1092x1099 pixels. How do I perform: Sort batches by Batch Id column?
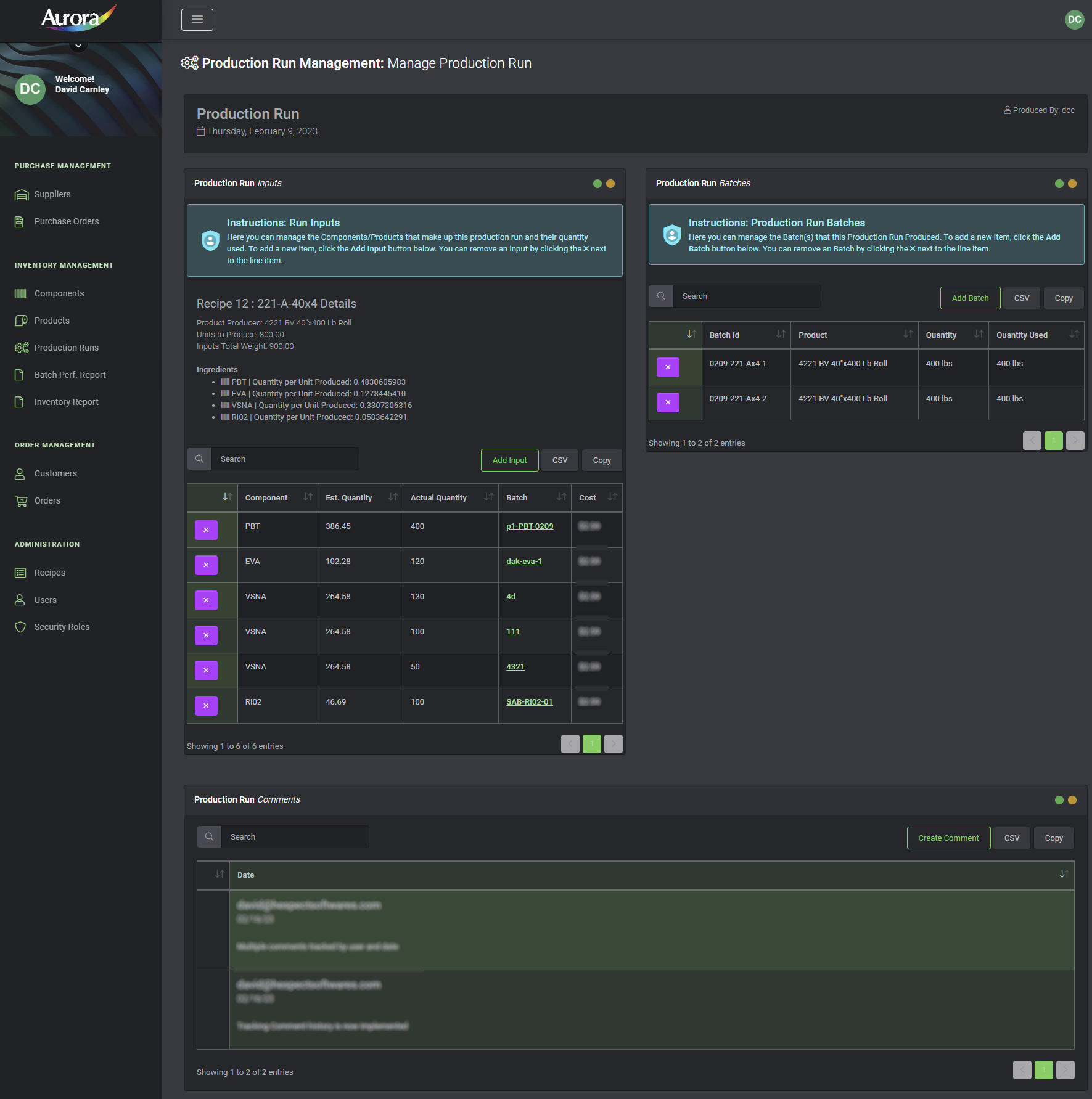point(747,335)
